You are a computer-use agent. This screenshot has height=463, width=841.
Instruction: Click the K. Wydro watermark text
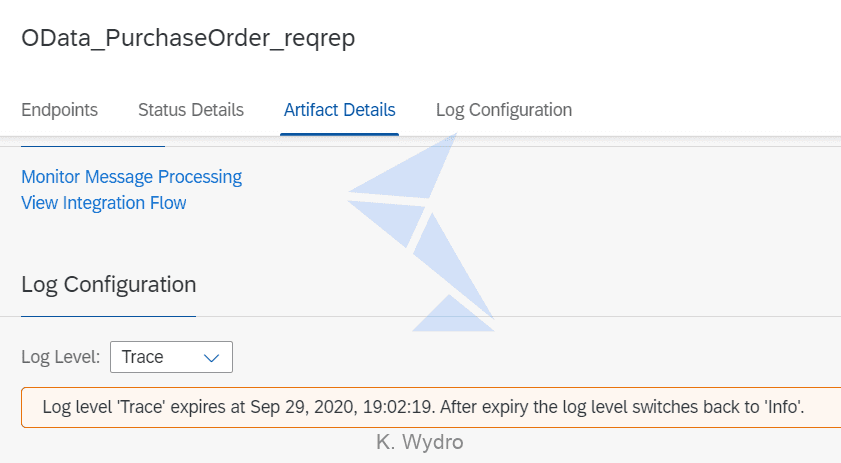tap(420, 442)
